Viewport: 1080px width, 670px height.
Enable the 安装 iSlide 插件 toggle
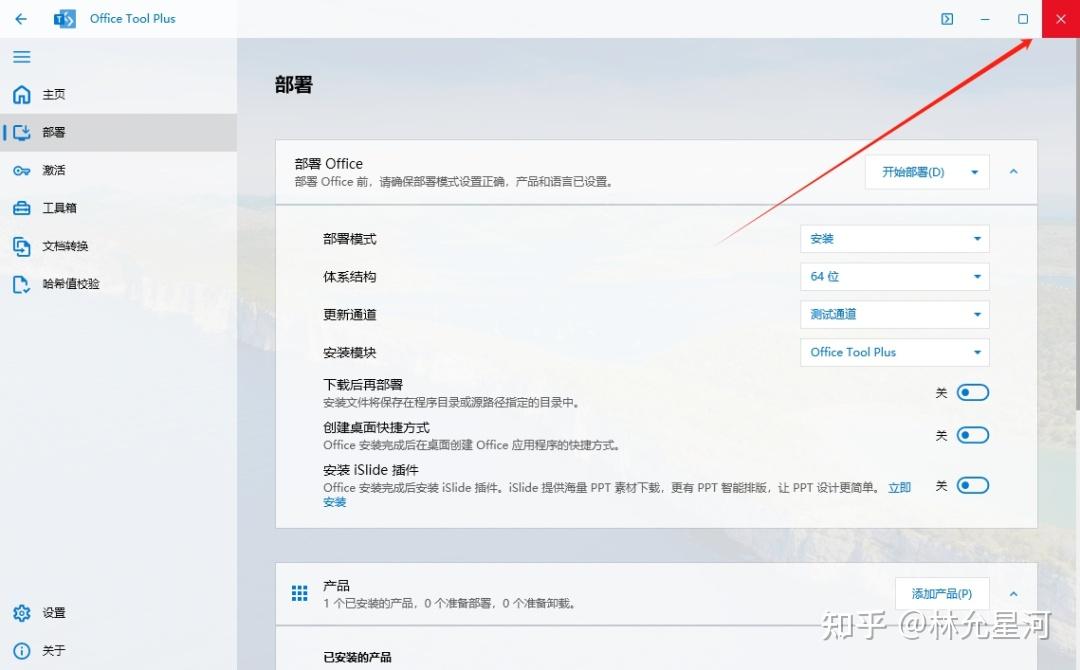[971, 485]
